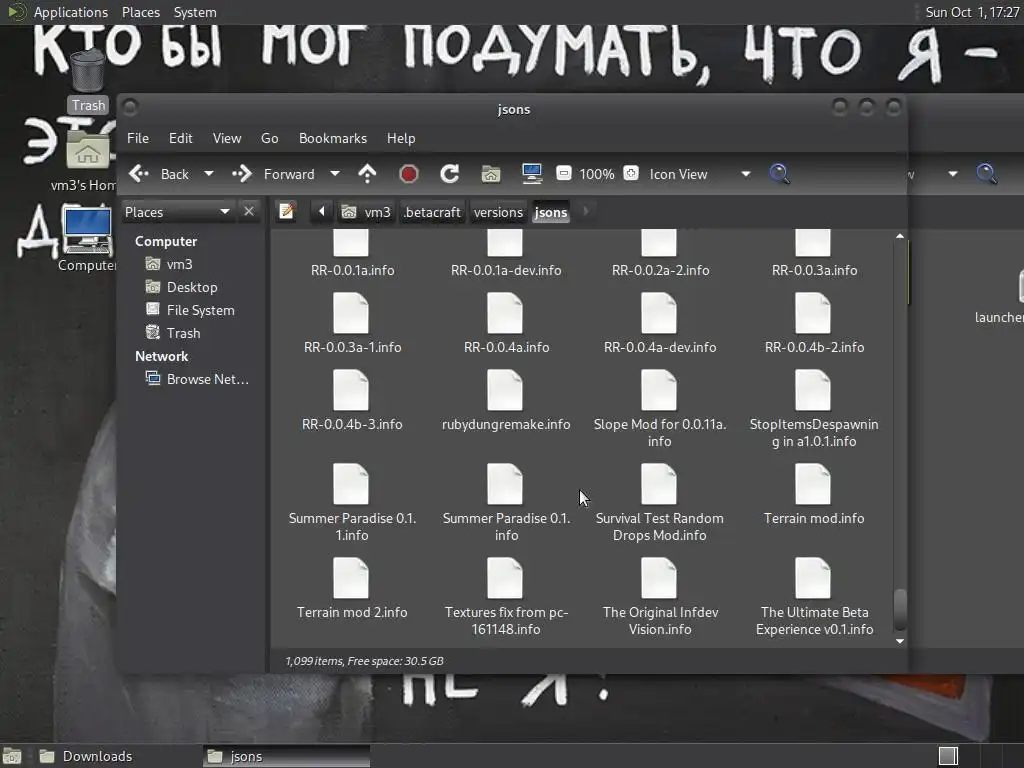Click the RR-0.0.3a.info file name

(814, 270)
